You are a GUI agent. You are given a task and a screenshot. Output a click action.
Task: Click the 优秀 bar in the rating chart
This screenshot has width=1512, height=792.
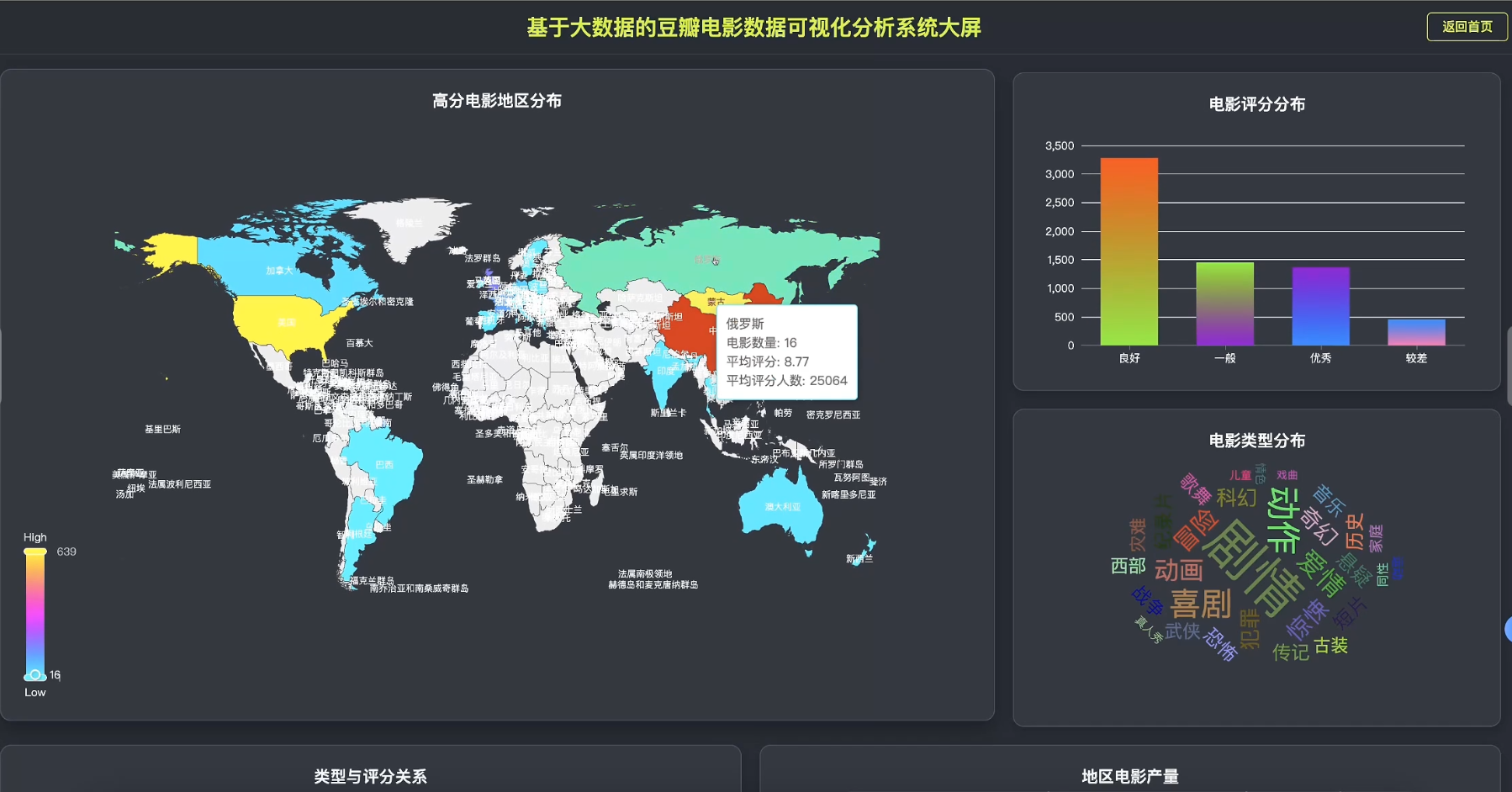click(1320, 306)
